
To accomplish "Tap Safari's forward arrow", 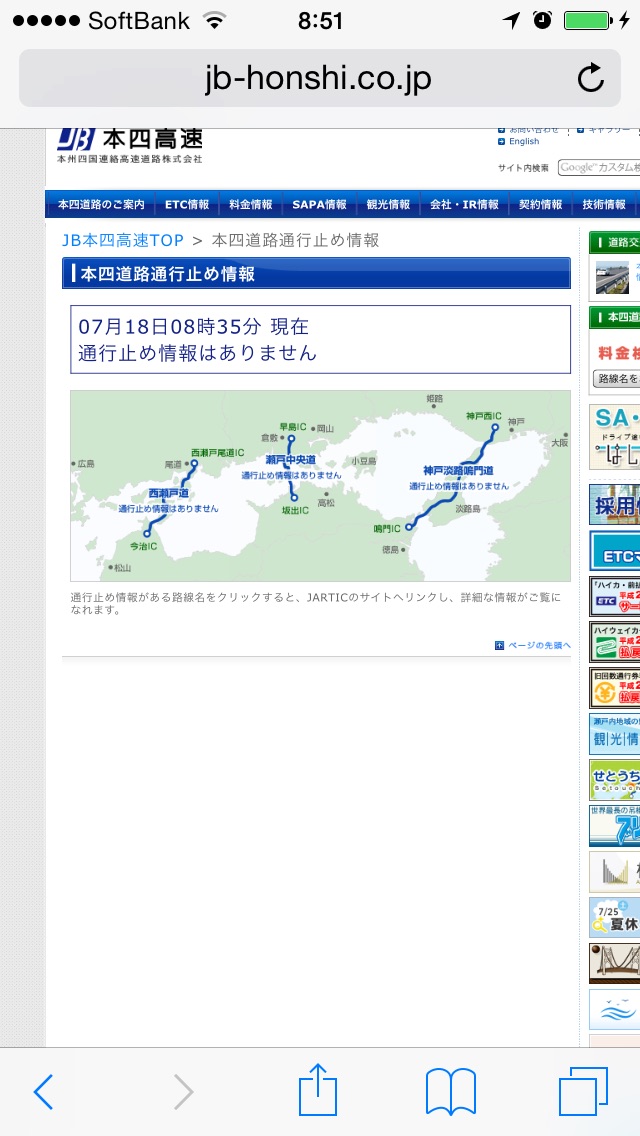I will pos(183,1092).
